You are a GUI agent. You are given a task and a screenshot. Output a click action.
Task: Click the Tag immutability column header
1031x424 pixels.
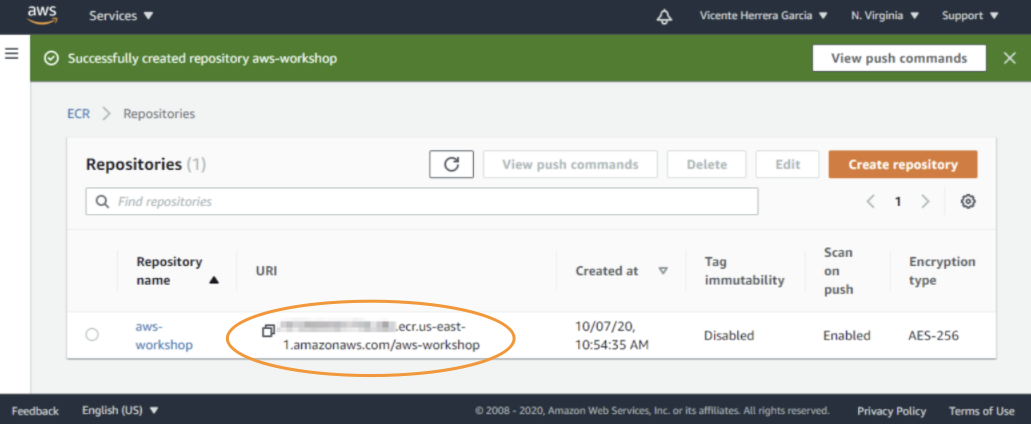[744, 271]
